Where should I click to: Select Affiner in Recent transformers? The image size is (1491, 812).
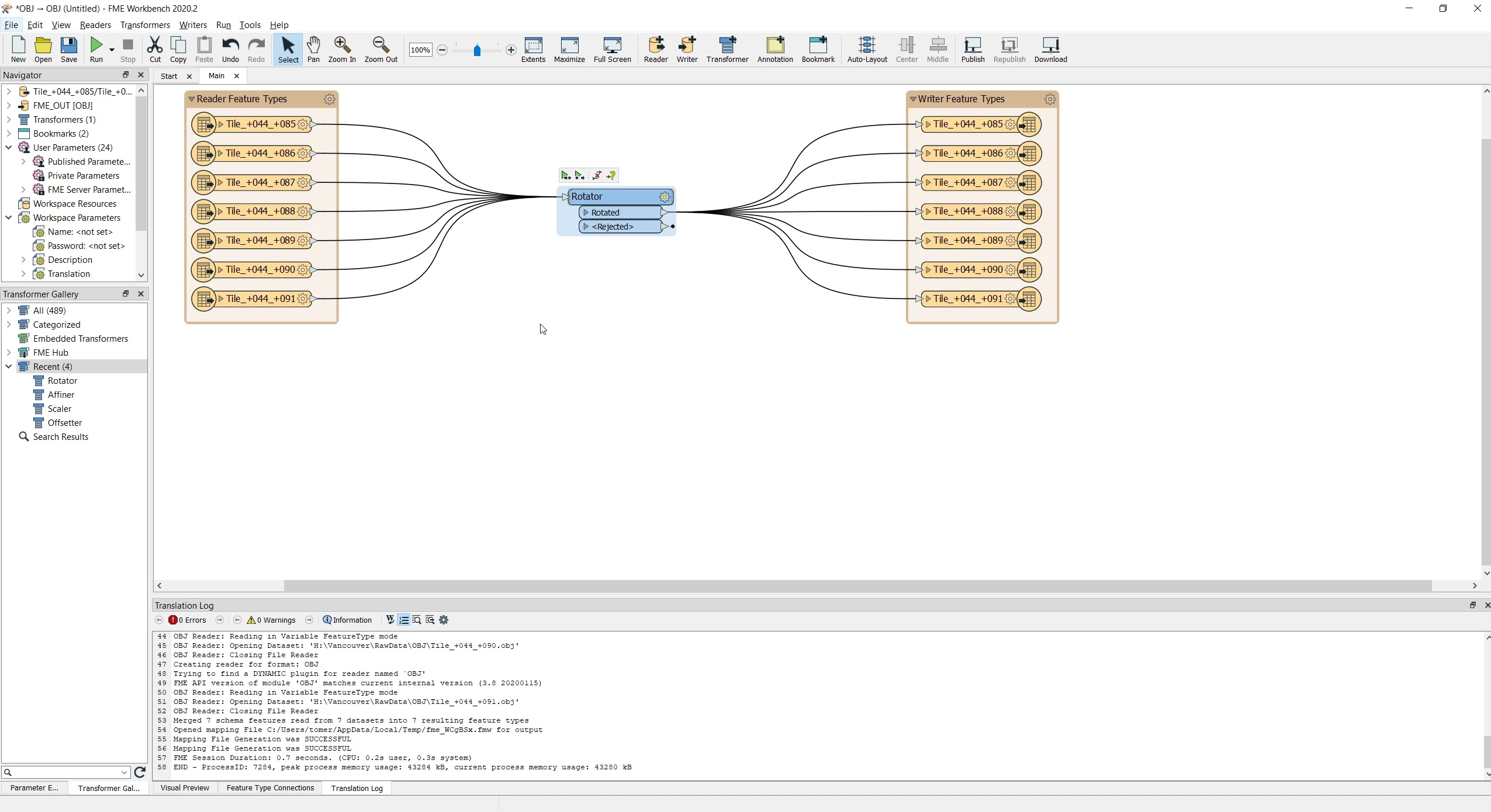pos(61,395)
